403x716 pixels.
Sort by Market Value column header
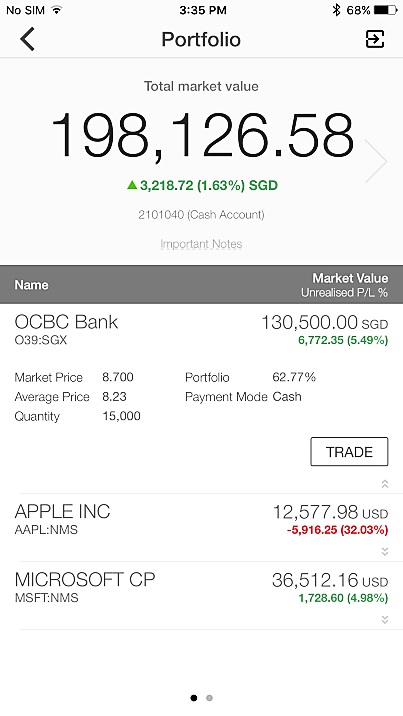point(350,278)
